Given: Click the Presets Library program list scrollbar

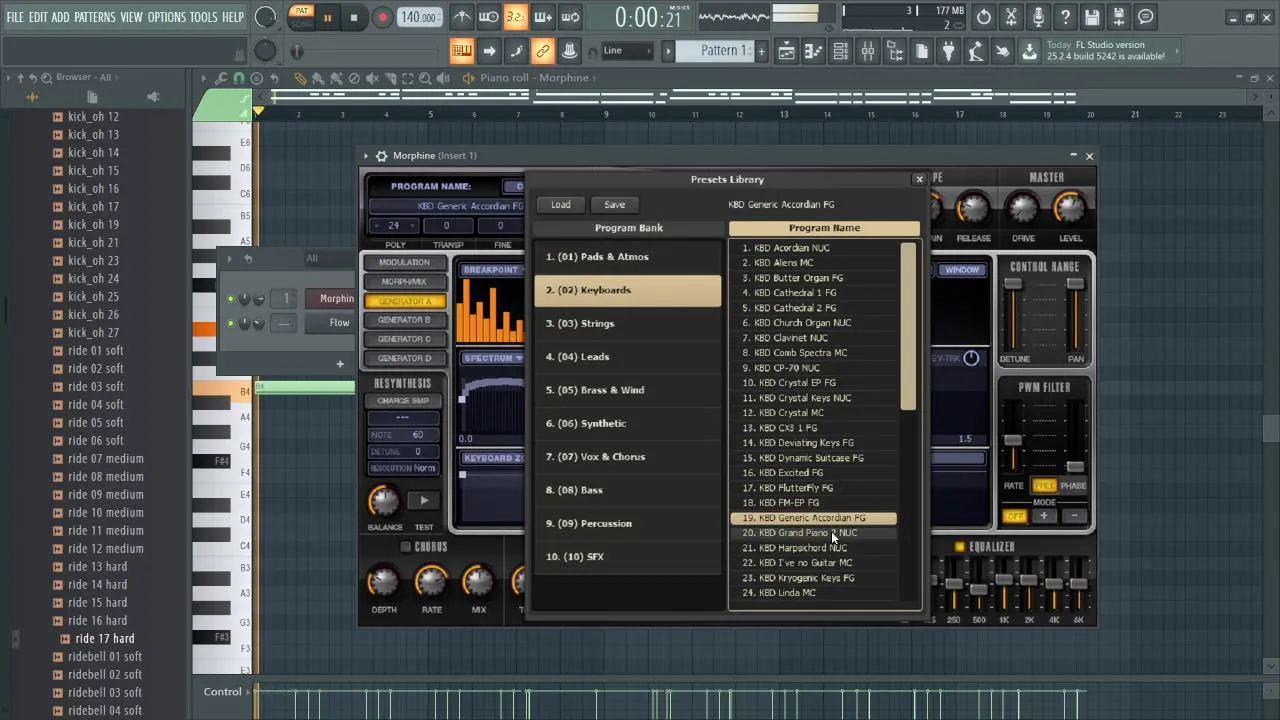Looking at the screenshot, I should tap(908, 326).
